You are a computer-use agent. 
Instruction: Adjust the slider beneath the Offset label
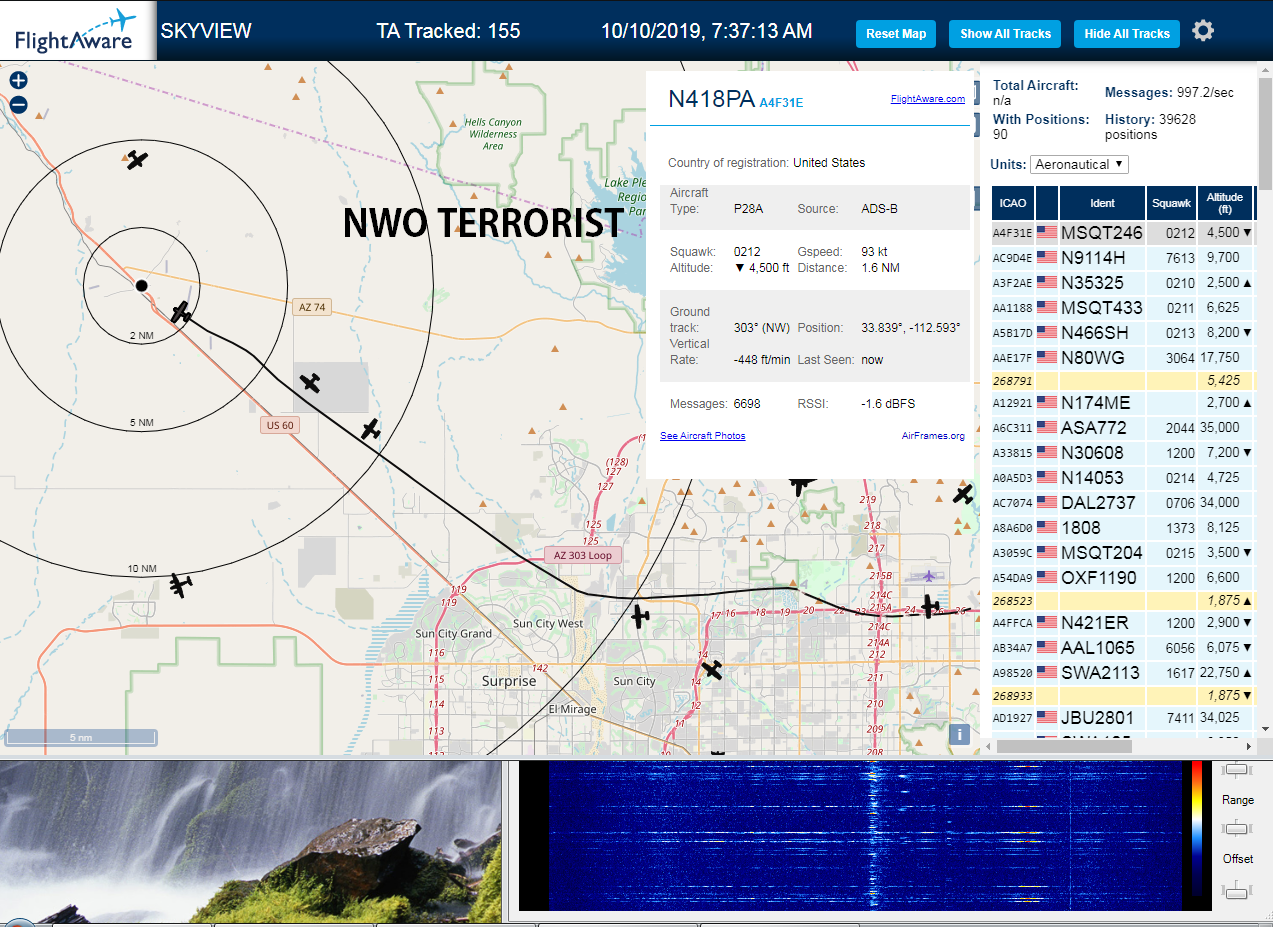[1238, 890]
